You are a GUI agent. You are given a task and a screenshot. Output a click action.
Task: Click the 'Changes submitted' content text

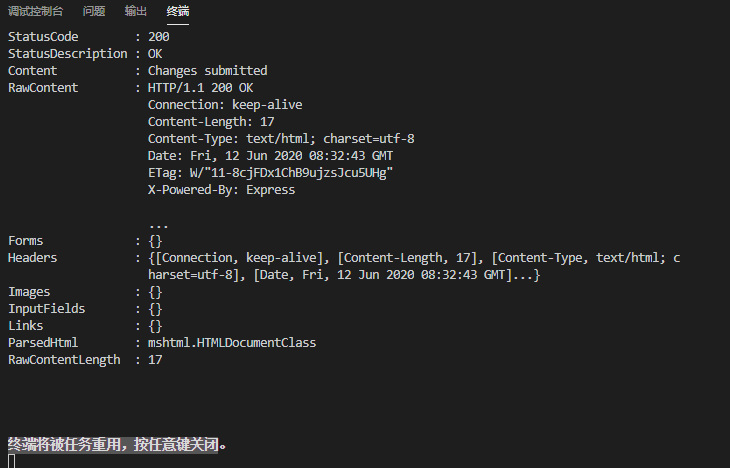[207, 71]
